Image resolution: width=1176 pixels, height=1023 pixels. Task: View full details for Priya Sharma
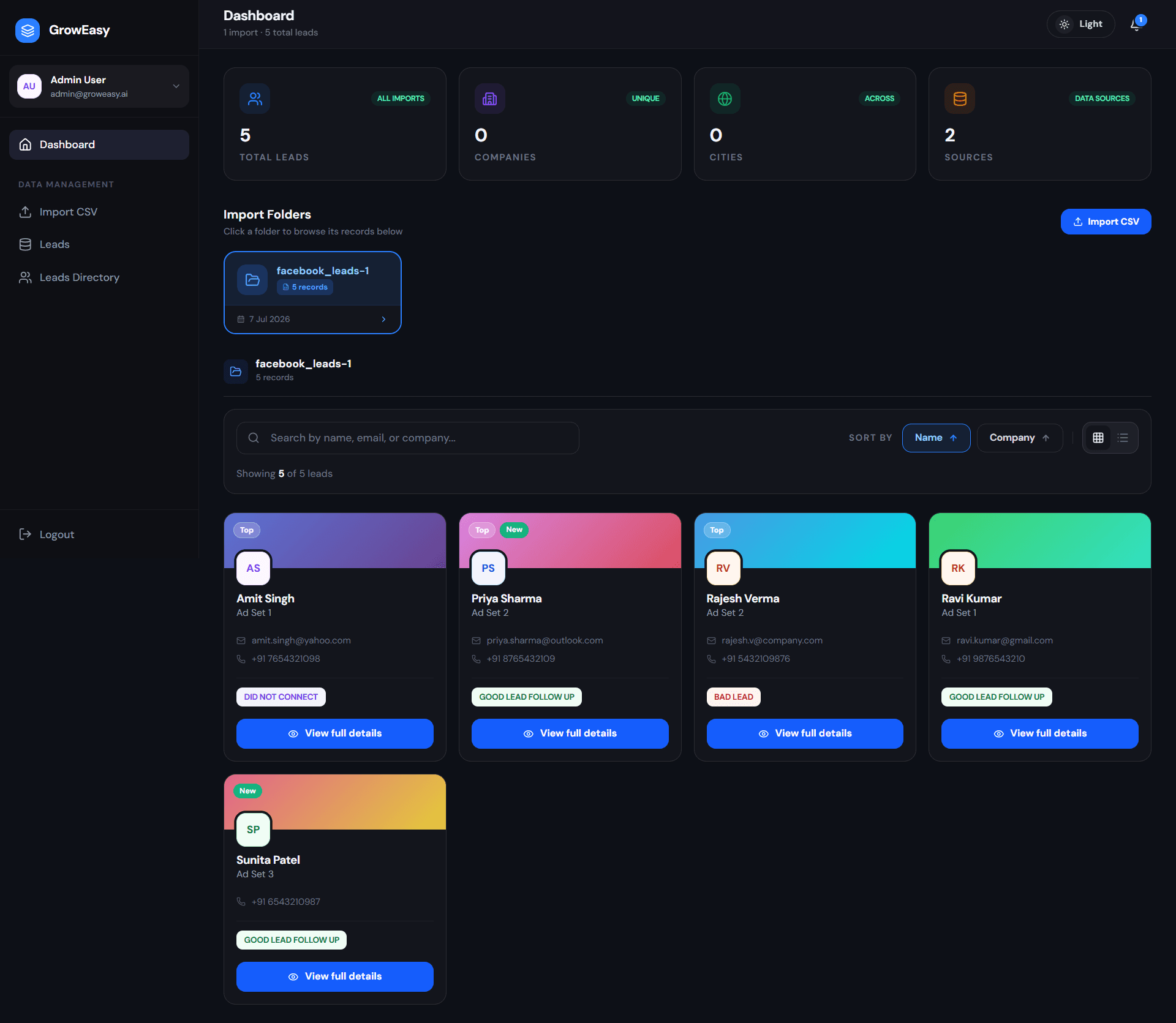pyautogui.click(x=570, y=733)
